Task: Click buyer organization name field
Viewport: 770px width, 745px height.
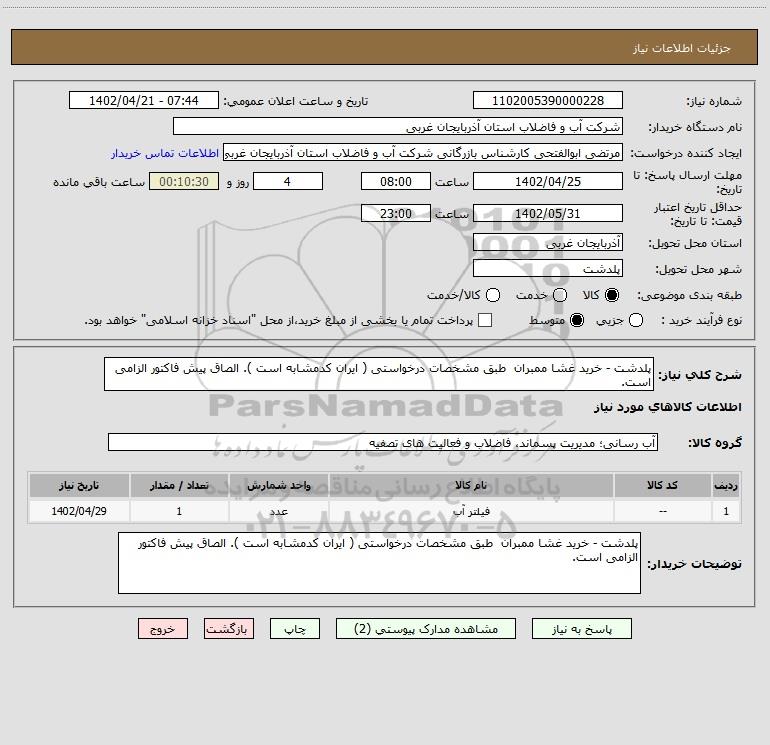Action: point(398,126)
